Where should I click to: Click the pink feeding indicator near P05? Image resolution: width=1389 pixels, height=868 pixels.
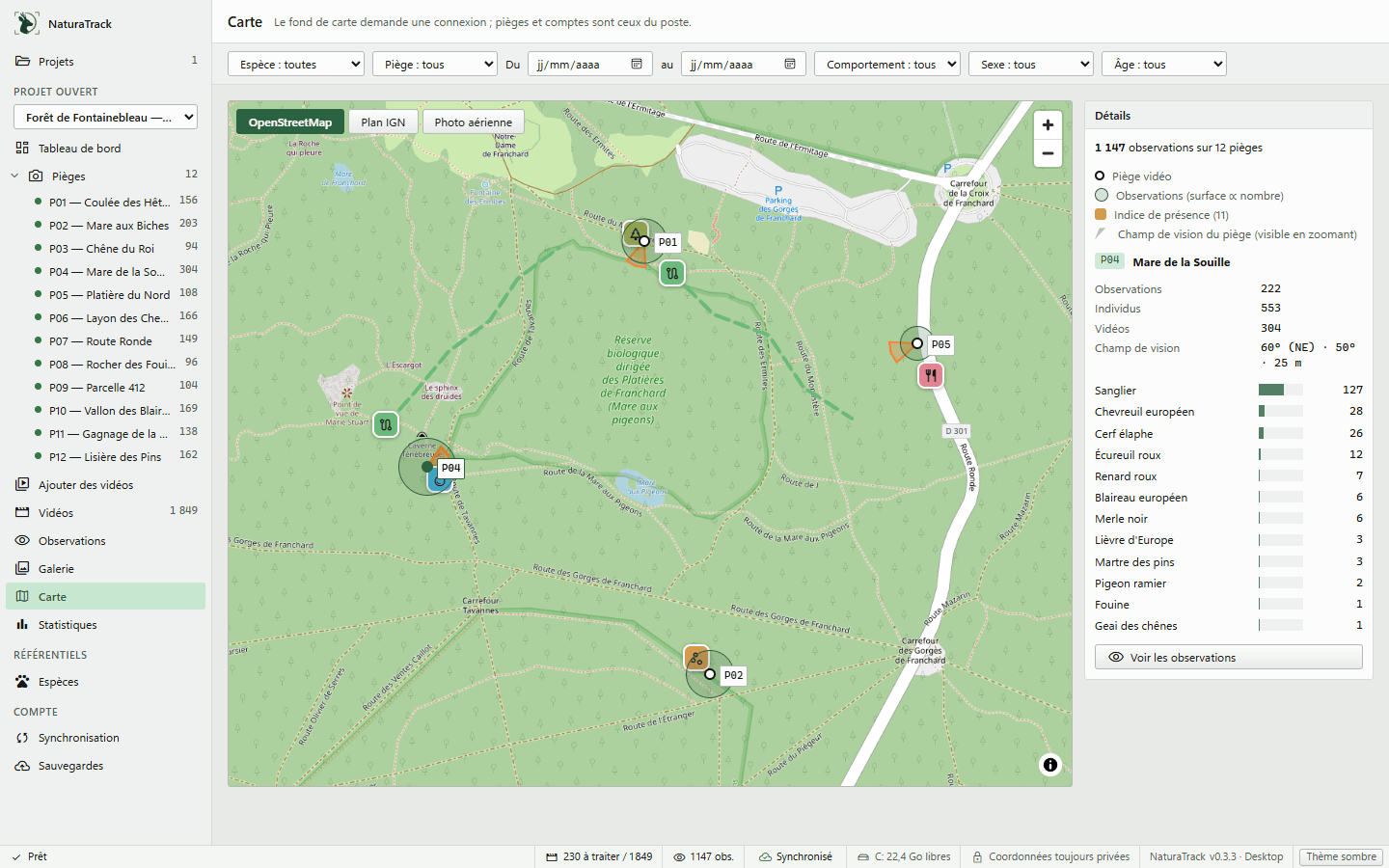click(x=930, y=375)
